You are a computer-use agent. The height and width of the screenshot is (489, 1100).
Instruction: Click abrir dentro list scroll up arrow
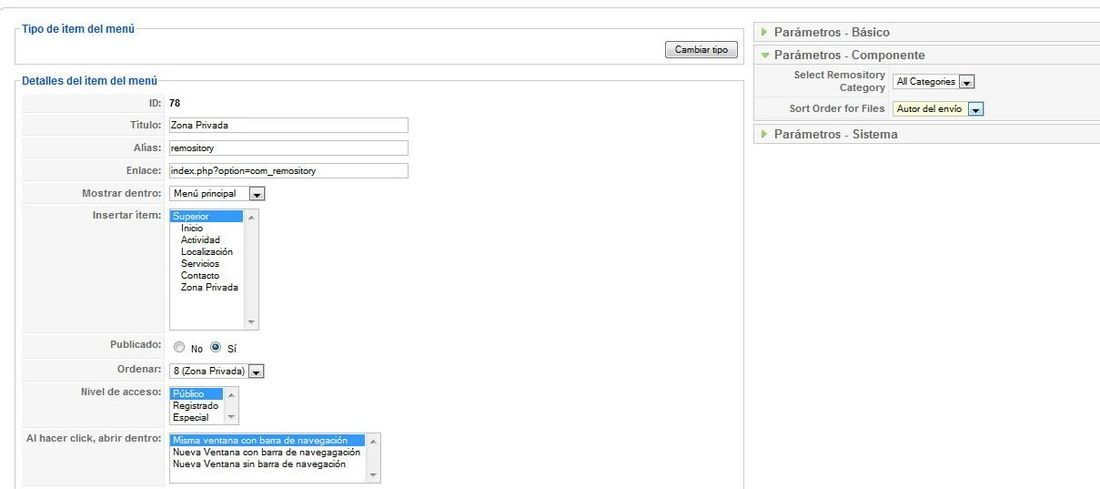[374, 441]
